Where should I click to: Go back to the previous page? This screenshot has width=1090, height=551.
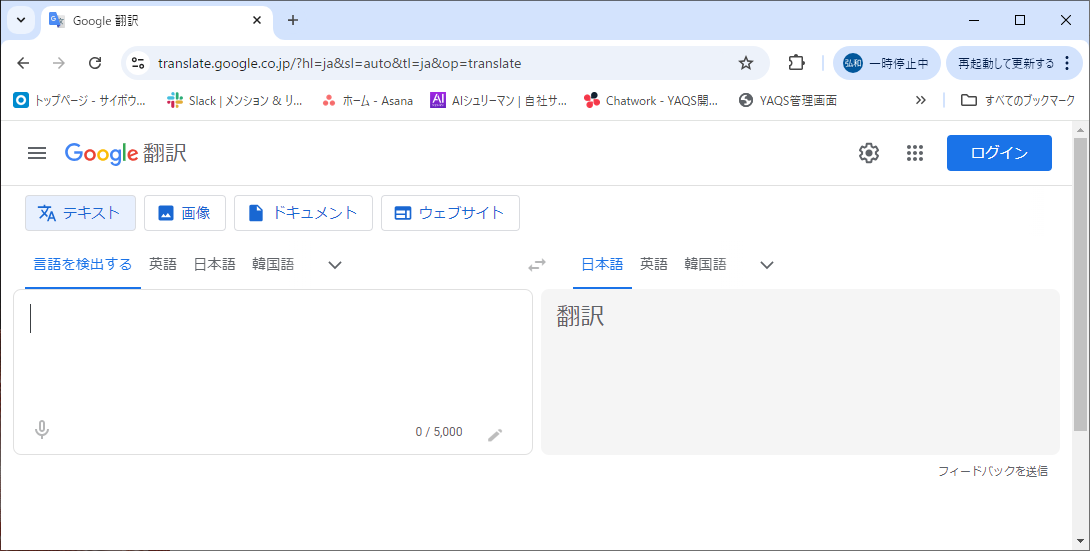23,63
